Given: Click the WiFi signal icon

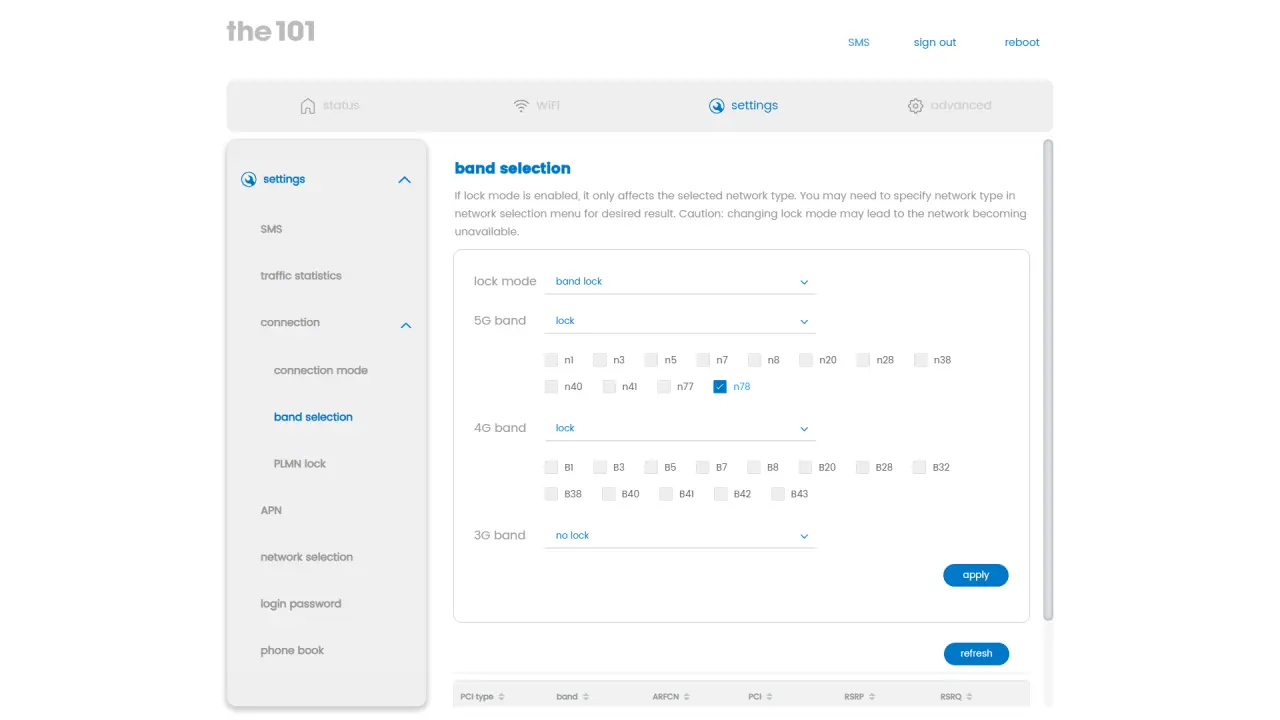Looking at the screenshot, I should pyautogui.click(x=521, y=106).
